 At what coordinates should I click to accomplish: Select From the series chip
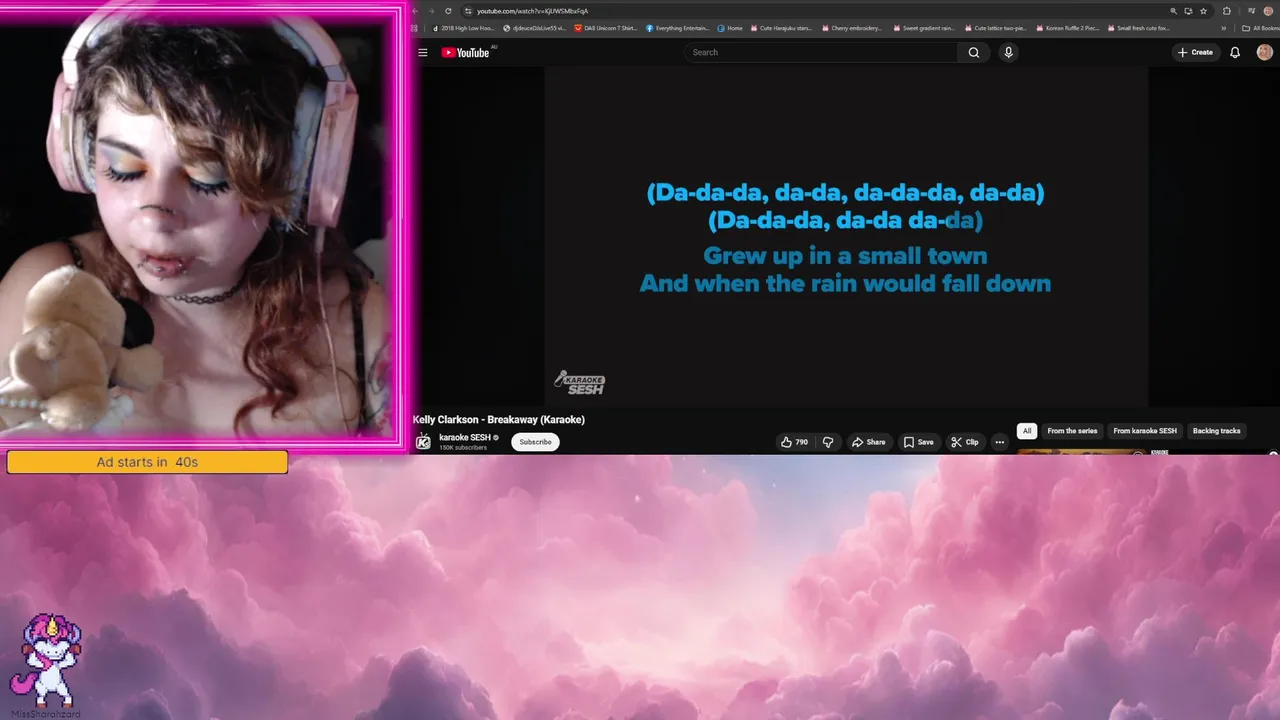tap(1072, 431)
